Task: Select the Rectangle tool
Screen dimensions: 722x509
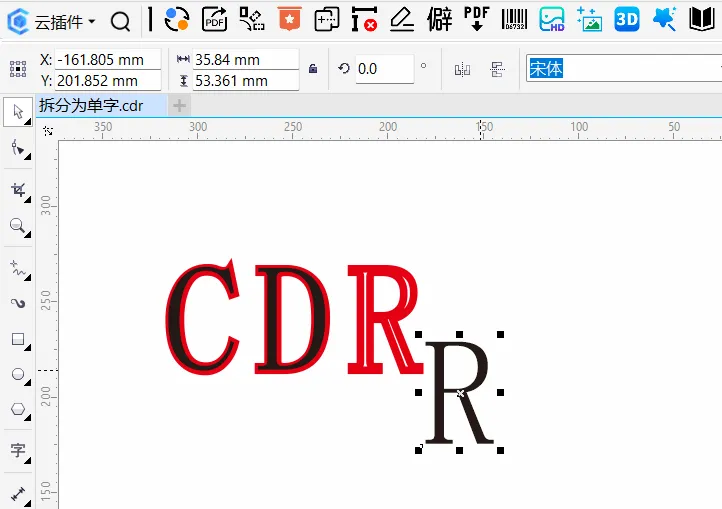Action: [18, 339]
